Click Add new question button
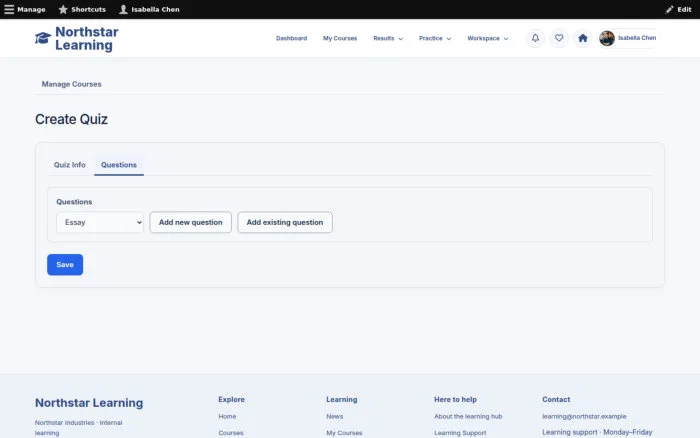 (x=191, y=222)
